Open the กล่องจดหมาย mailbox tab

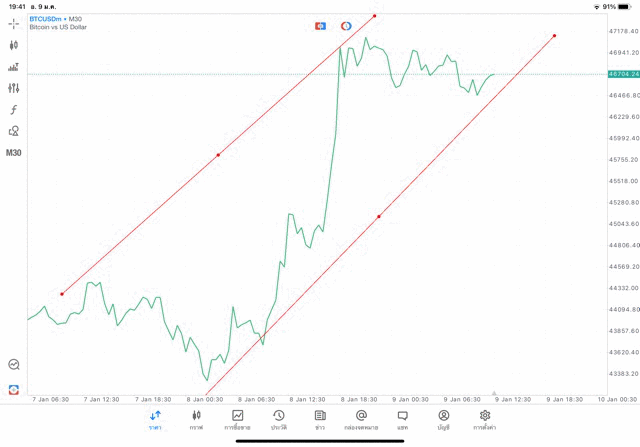[361, 419]
